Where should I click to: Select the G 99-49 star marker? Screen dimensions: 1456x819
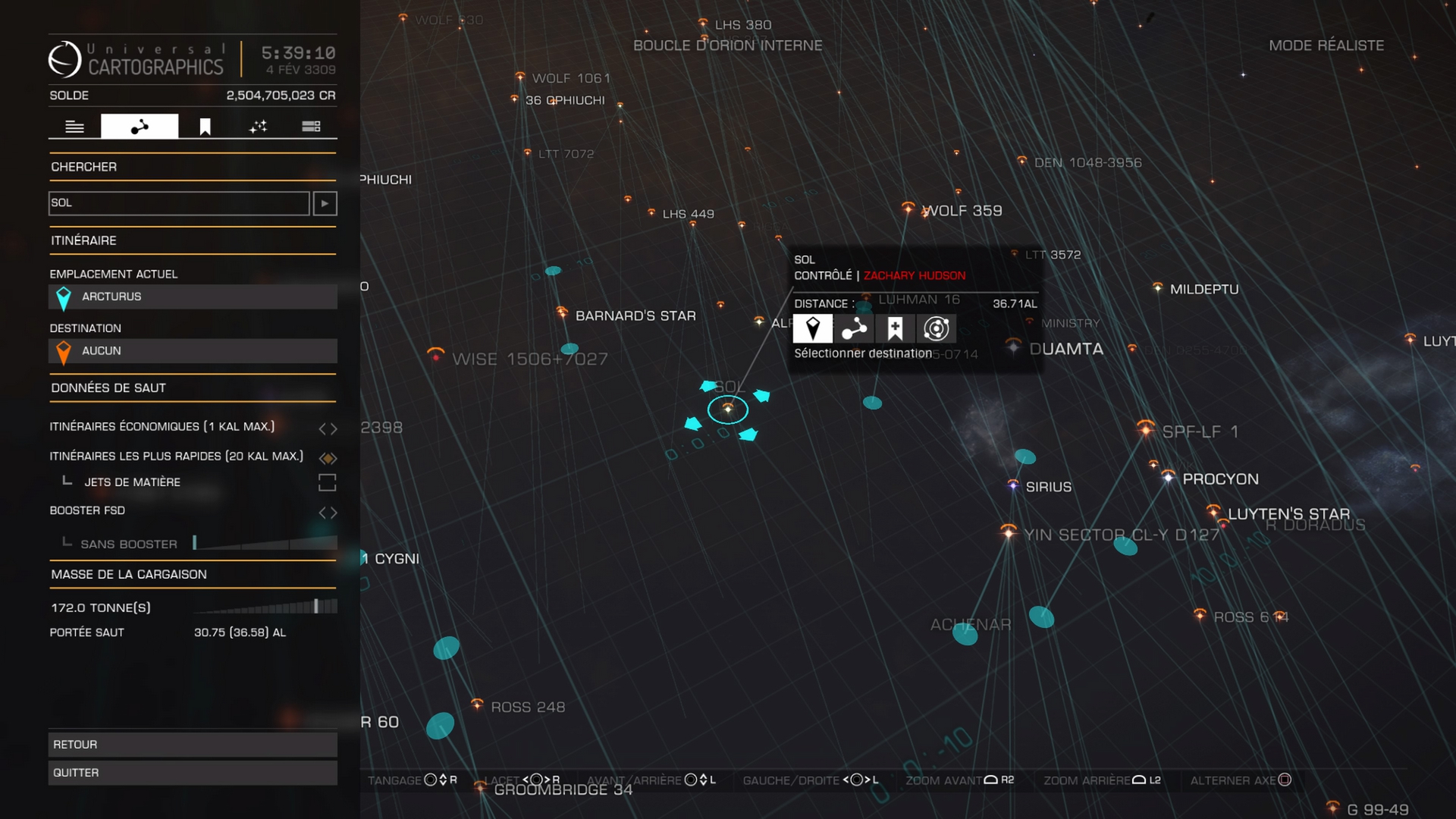click(1333, 807)
